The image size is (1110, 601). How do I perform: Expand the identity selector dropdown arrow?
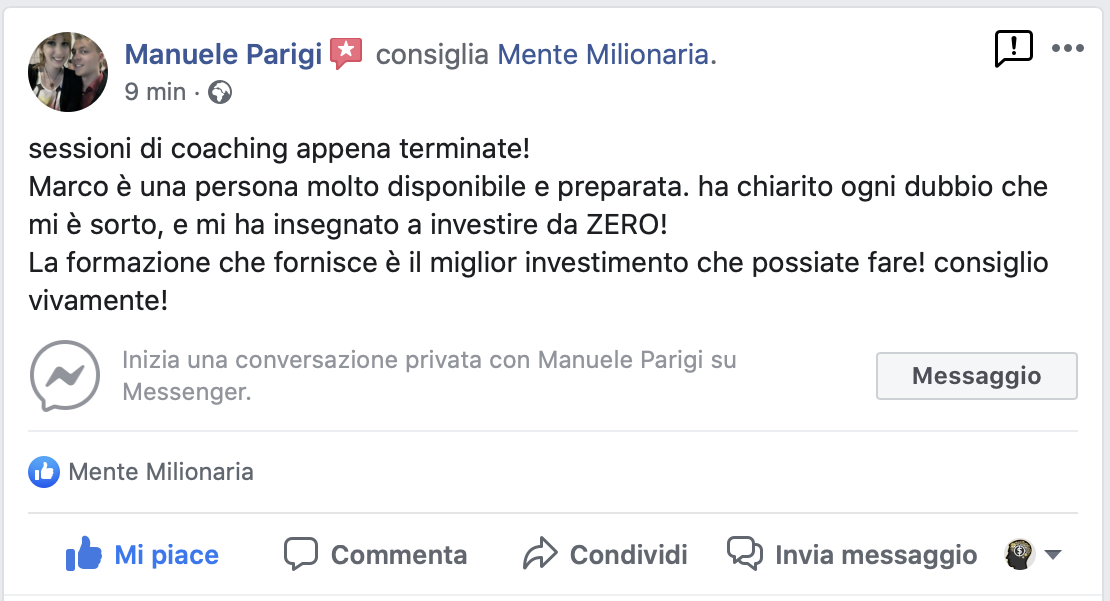pos(1052,554)
